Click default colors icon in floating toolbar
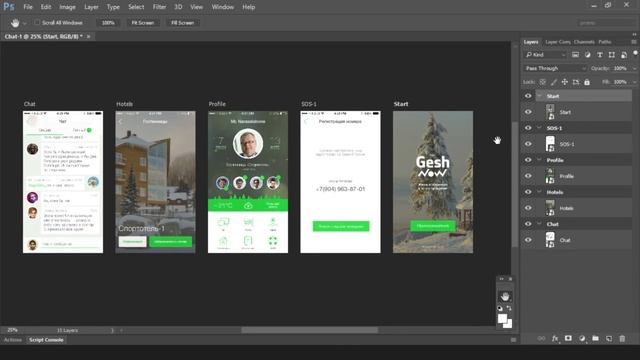The height and width of the screenshot is (360, 640). [x=500, y=308]
